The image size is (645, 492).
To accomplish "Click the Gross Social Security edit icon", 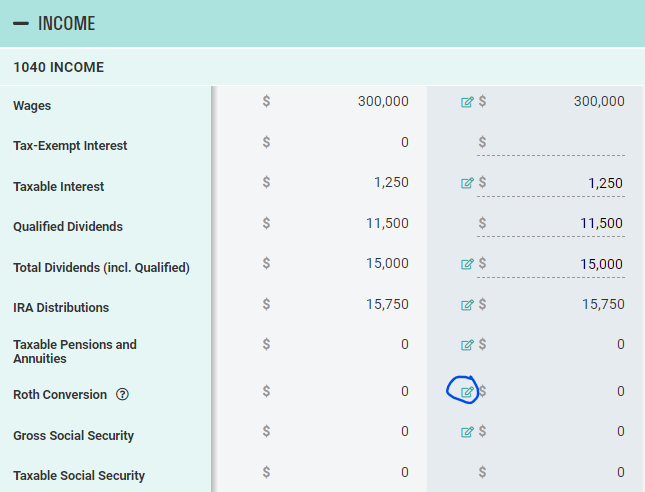I will (467, 432).
